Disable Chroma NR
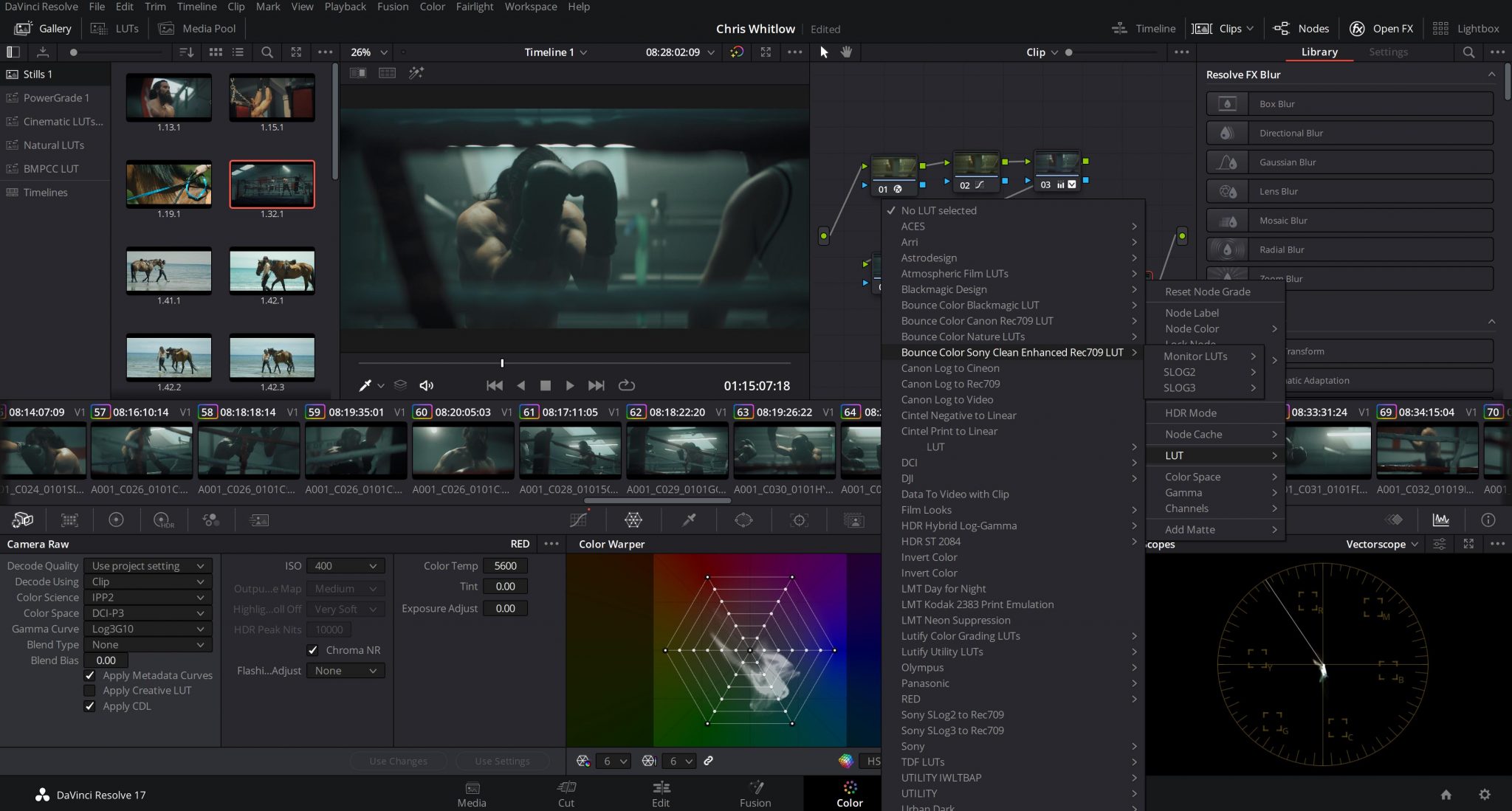This screenshot has height=811, width=1512. tap(312, 649)
